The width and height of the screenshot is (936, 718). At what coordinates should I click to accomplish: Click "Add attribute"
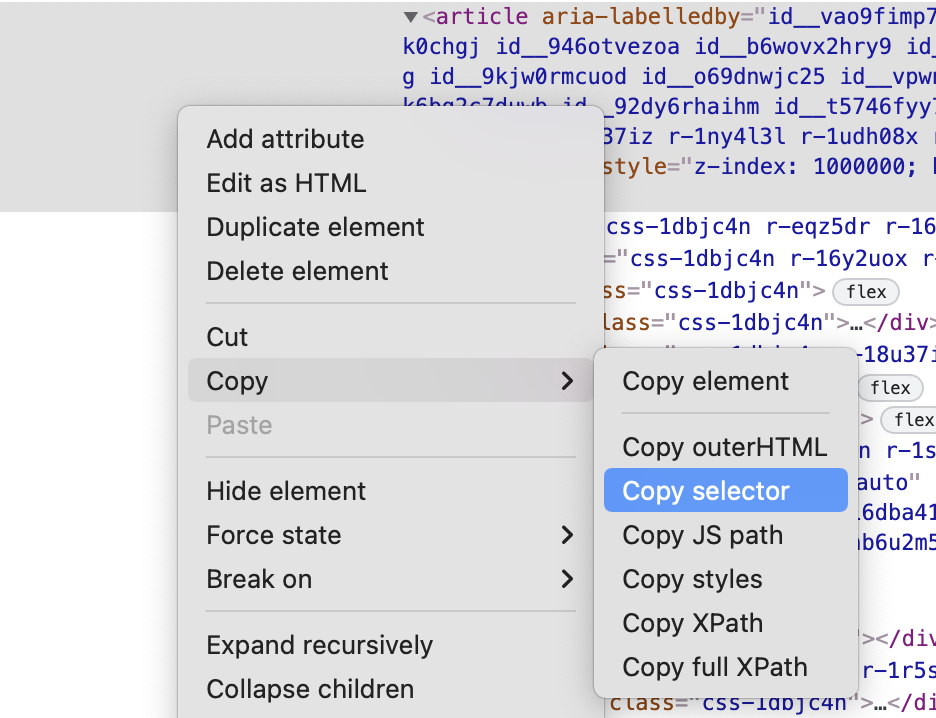click(284, 139)
